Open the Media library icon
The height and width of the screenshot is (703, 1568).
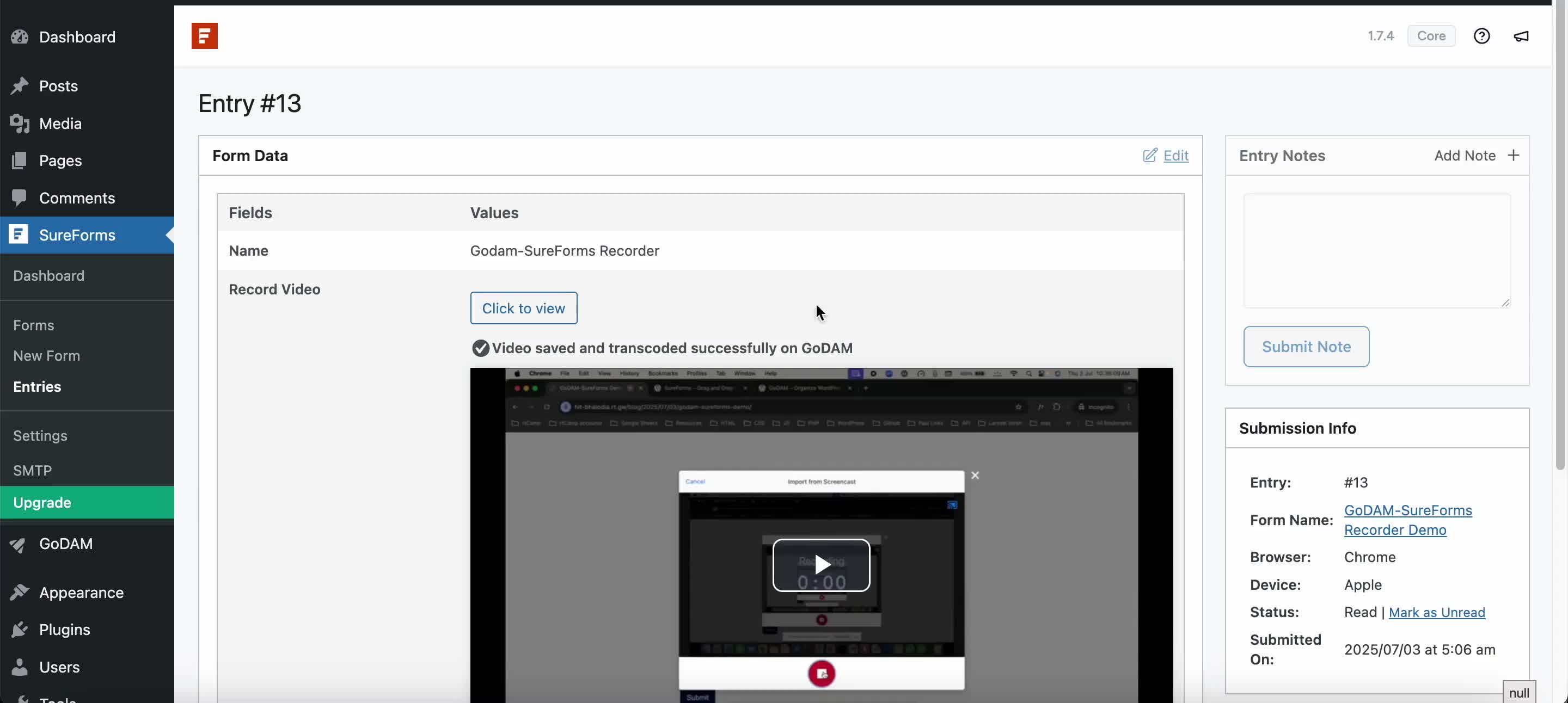pyautogui.click(x=20, y=124)
